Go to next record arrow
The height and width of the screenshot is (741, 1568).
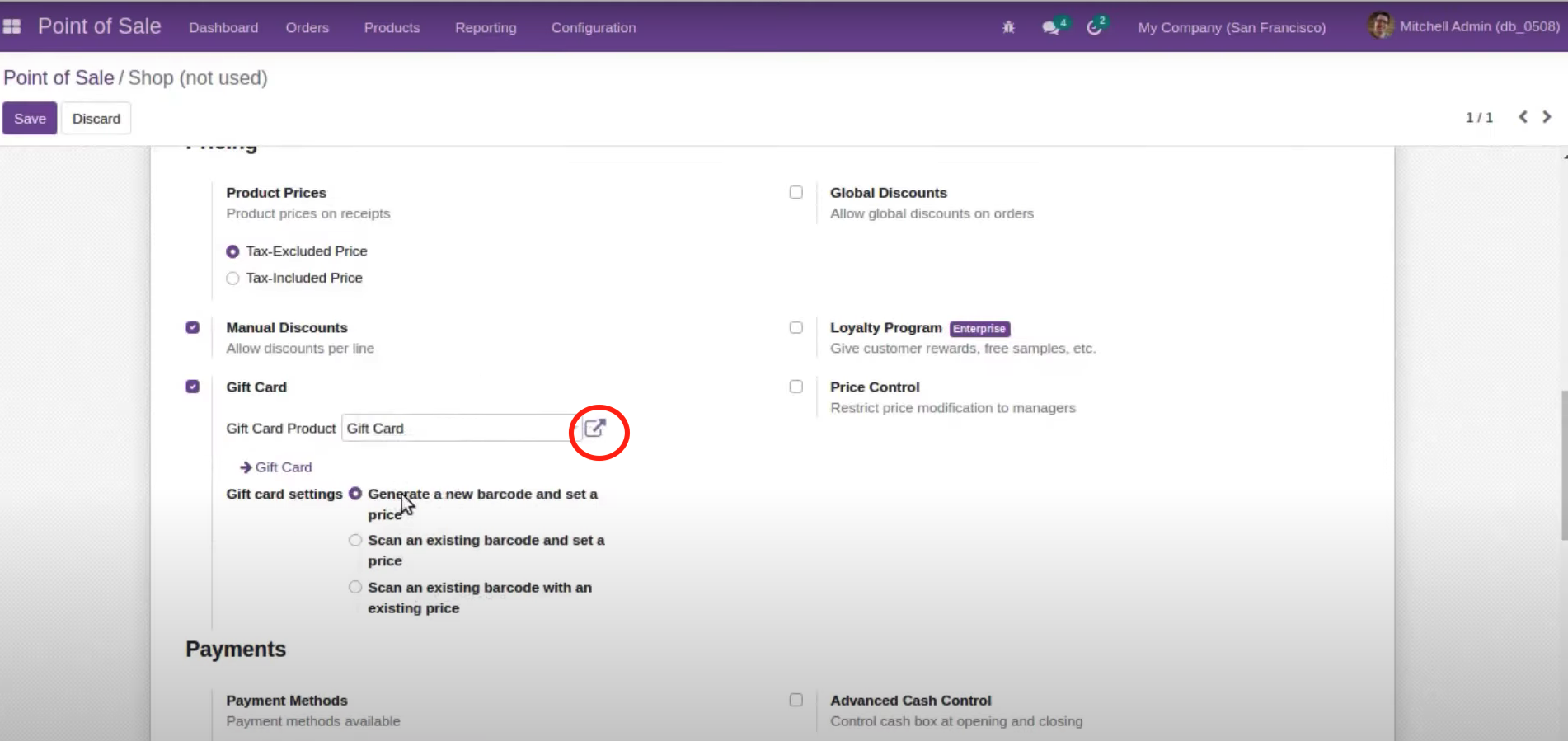click(x=1547, y=117)
